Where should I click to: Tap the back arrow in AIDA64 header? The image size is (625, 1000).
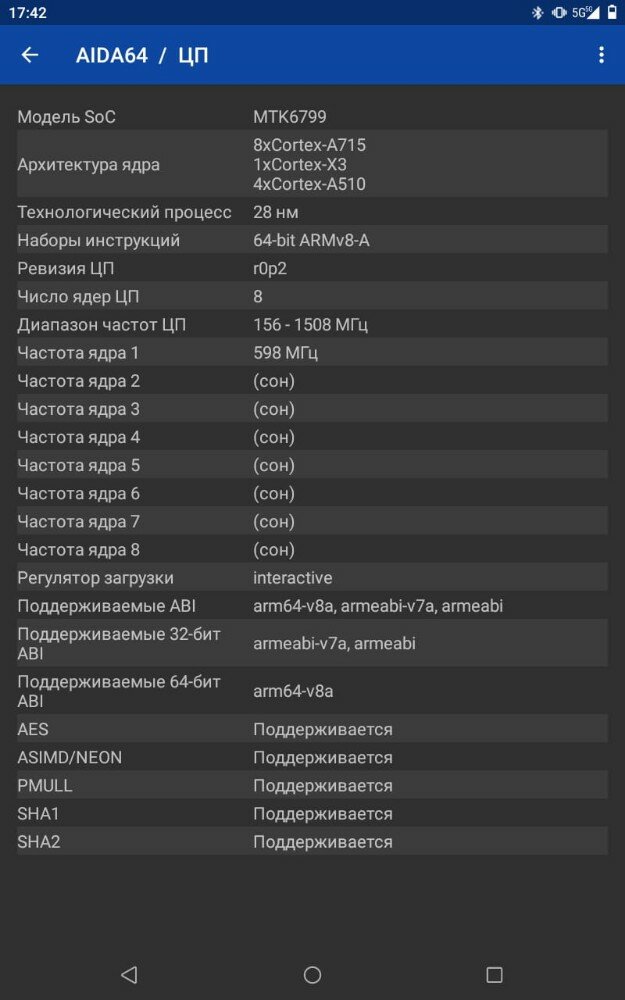pos(30,55)
